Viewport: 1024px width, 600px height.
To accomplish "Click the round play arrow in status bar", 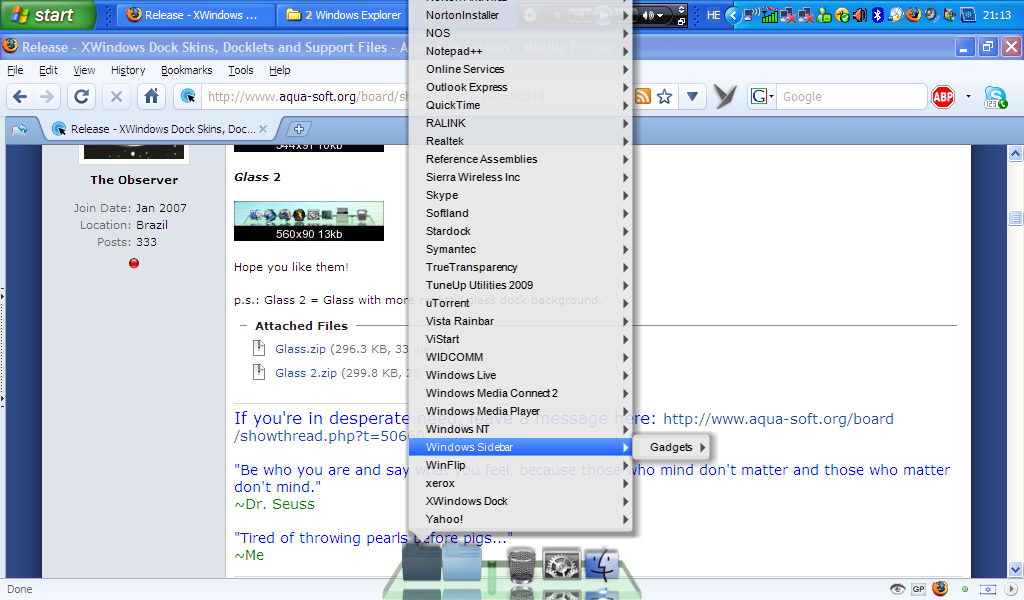I will coord(1010,589).
